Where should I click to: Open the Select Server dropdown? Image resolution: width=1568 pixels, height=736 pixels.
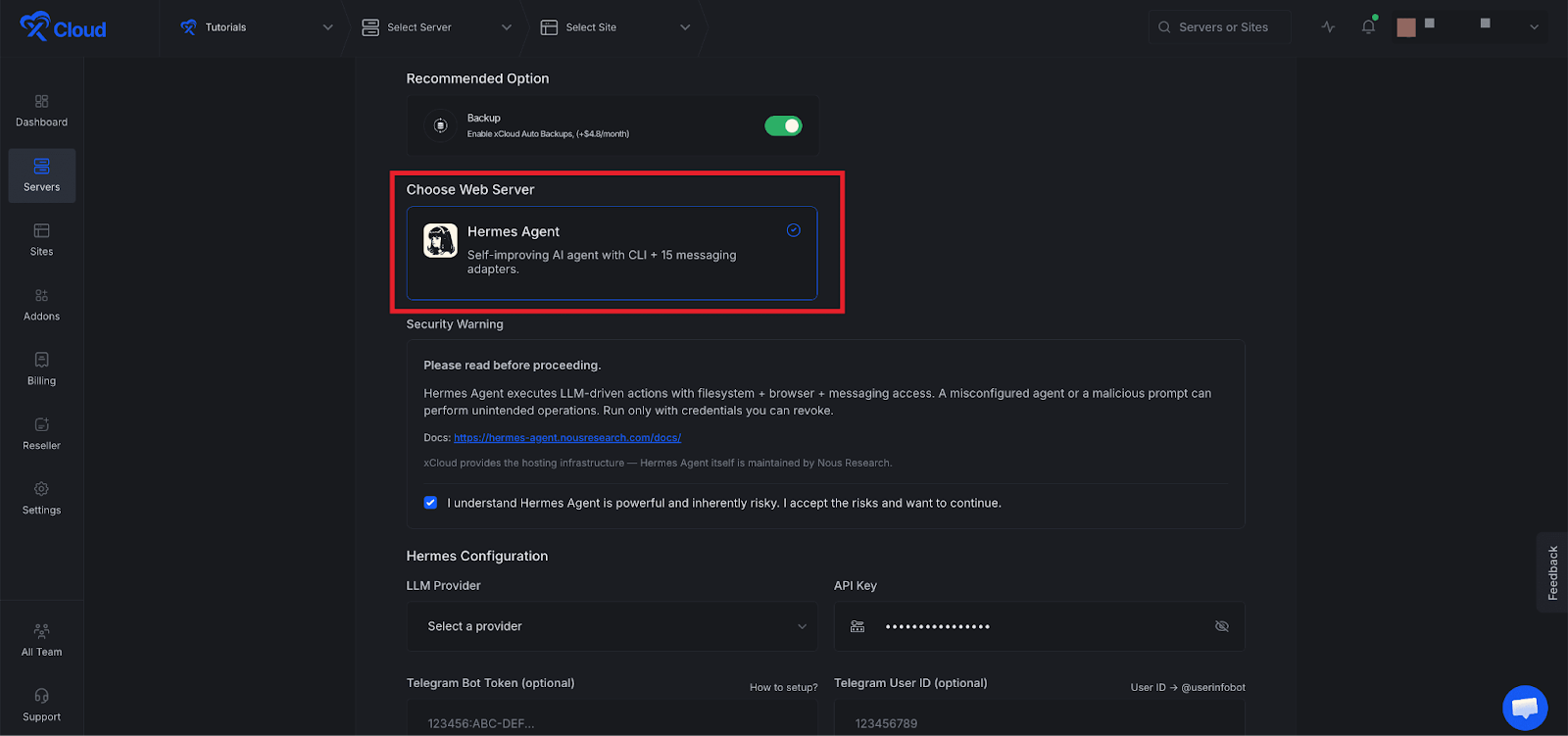pos(437,27)
